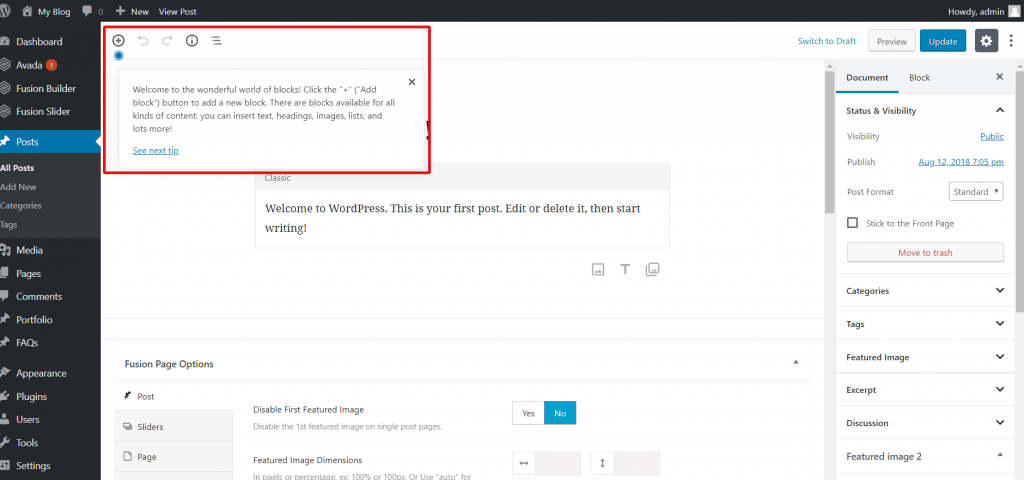Open the comments bubble in admin bar
The image size is (1024, 480).
(88, 11)
